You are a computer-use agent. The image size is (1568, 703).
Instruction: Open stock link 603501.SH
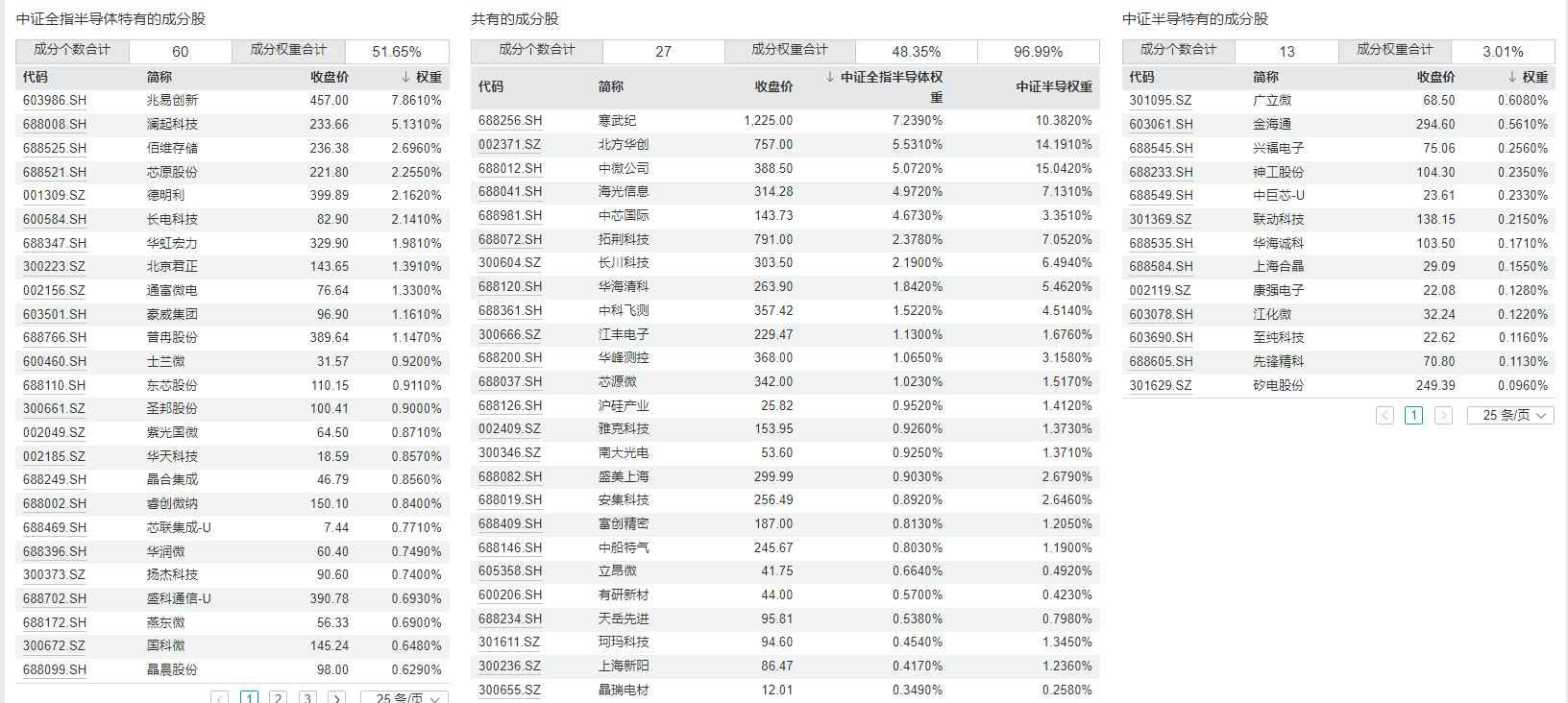55,314
